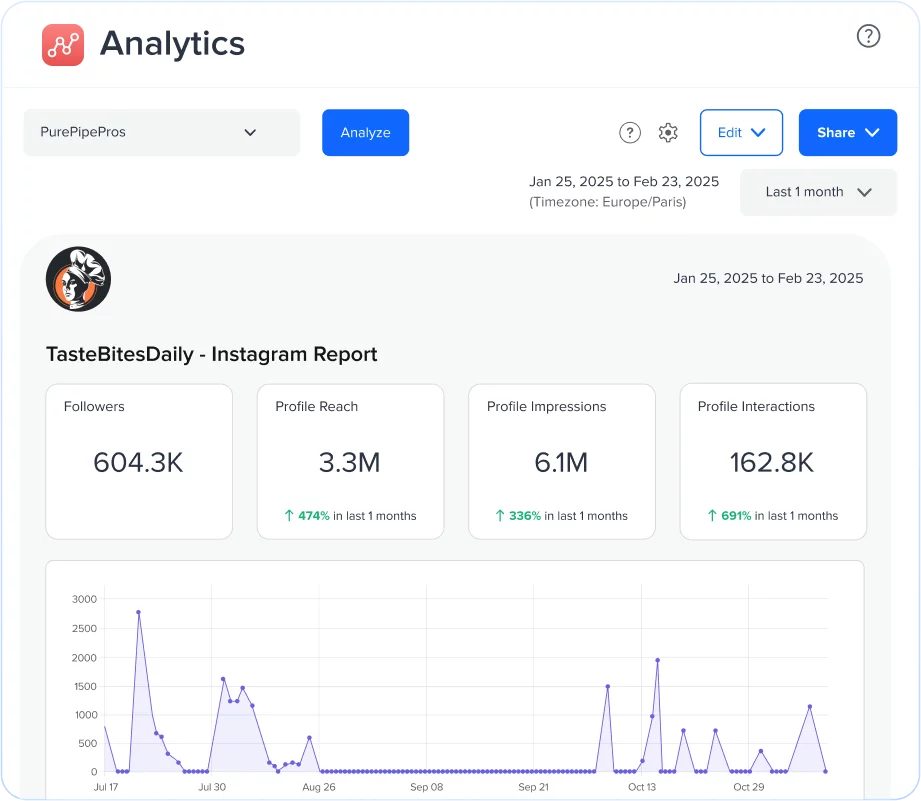Click the Jan 25 to Feb 23 date range text
This screenshot has height=801, width=921.
624,181
